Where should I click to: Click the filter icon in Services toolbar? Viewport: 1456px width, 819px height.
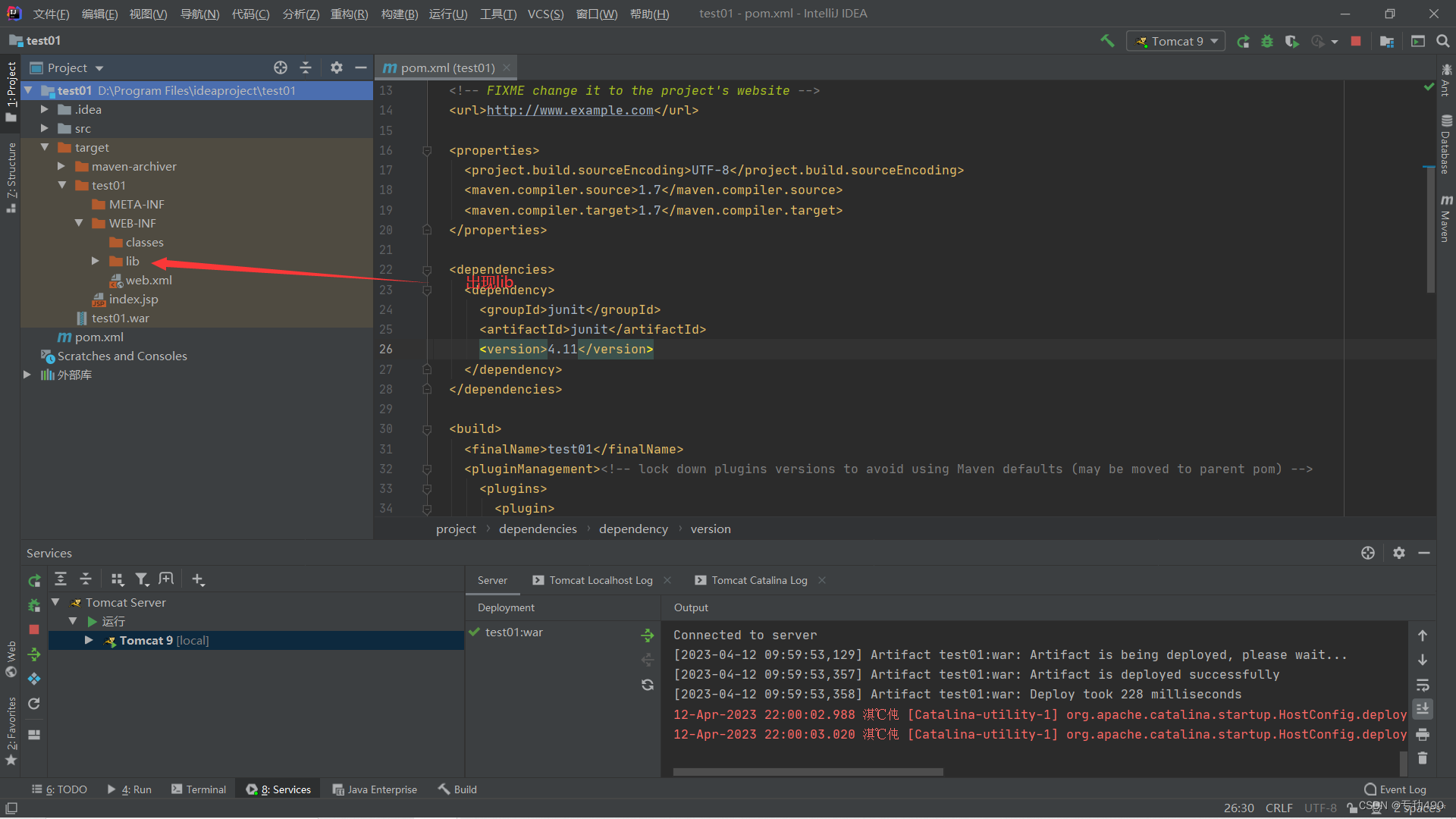pyautogui.click(x=142, y=579)
